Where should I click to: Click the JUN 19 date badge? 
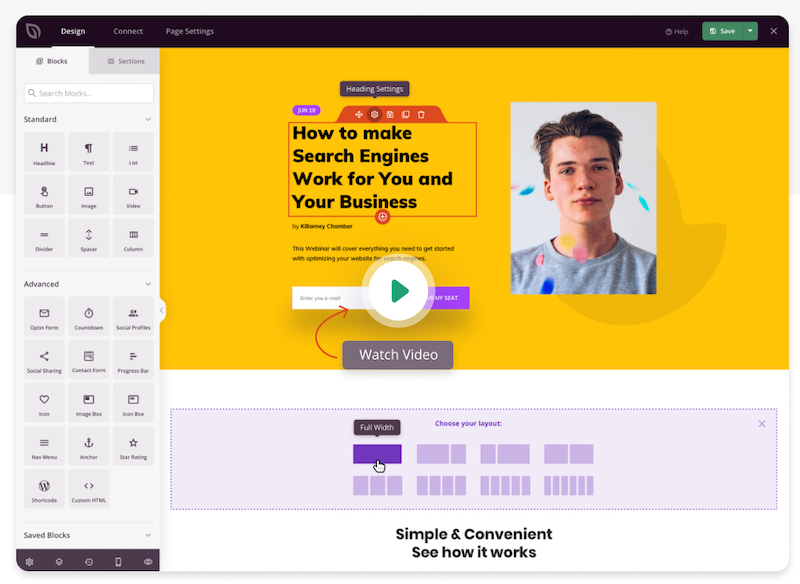[306, 110]
